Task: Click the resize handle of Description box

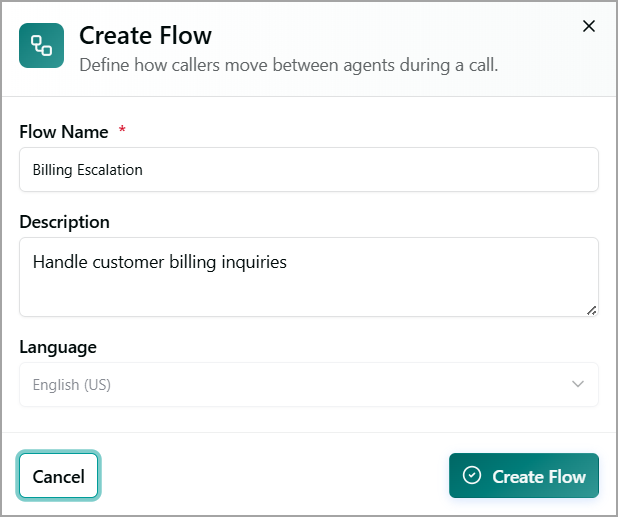Action: coord(592,311)
